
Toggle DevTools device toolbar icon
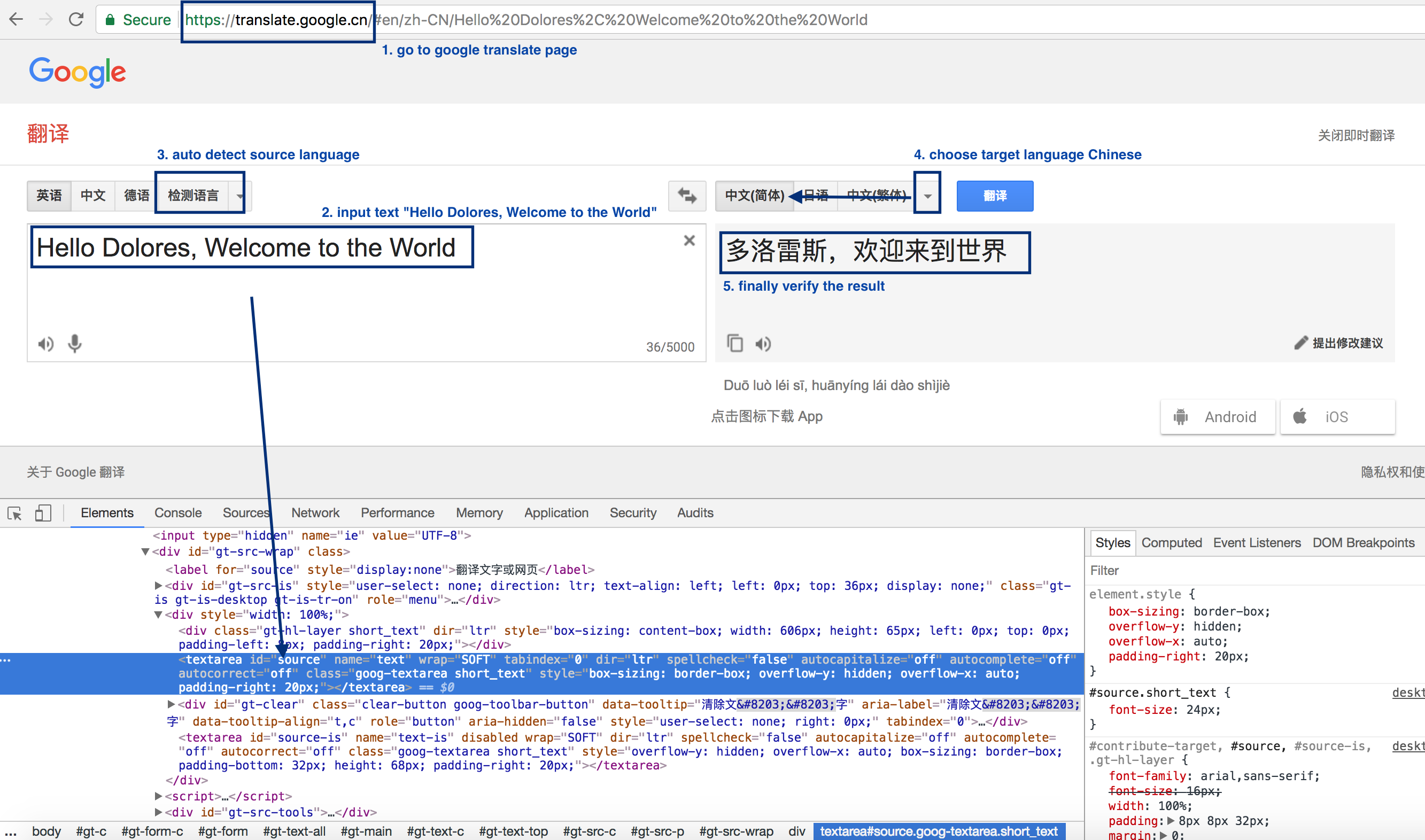tap(43, 513)
